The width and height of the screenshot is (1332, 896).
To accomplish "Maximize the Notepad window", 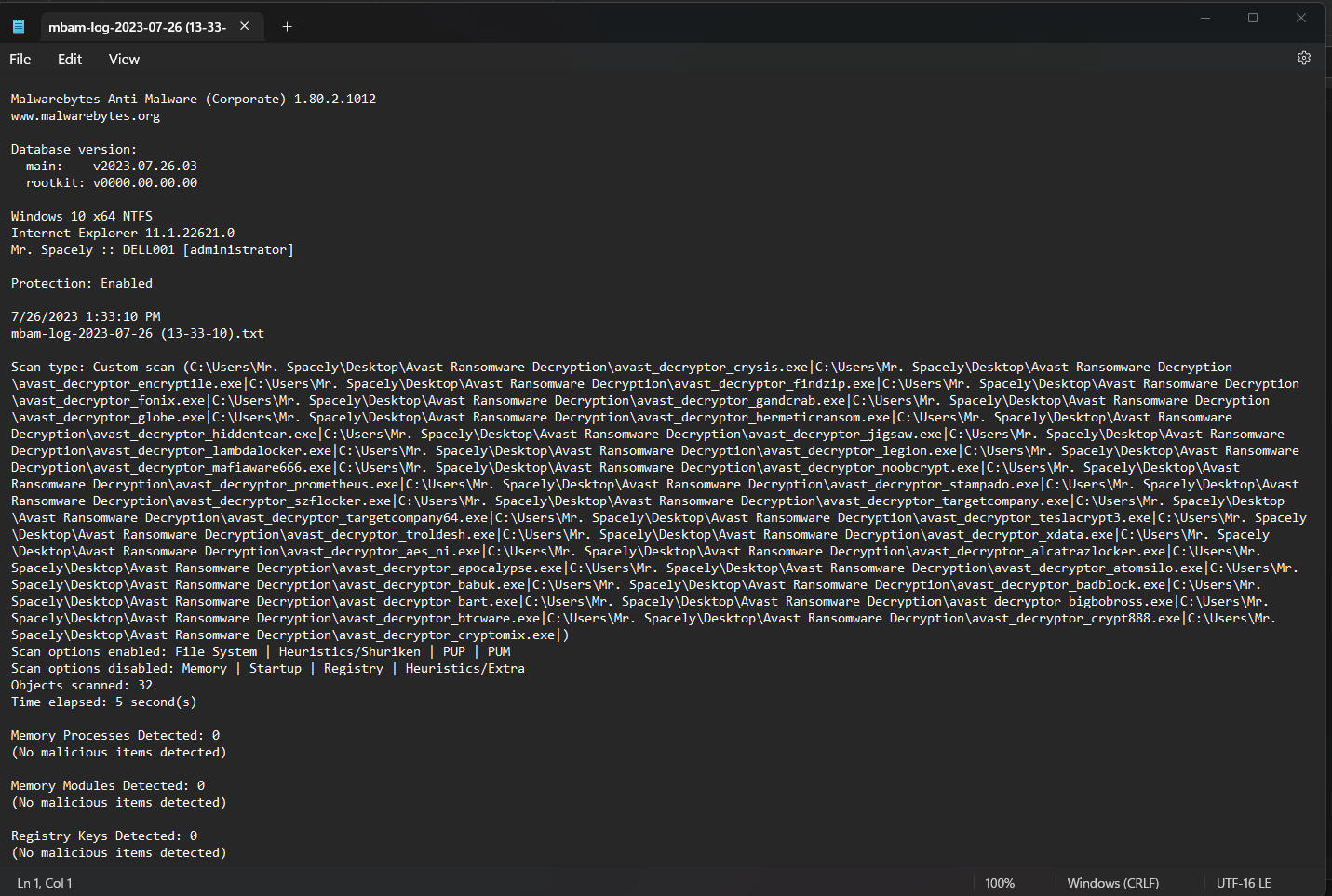I will pos(1253,18).
